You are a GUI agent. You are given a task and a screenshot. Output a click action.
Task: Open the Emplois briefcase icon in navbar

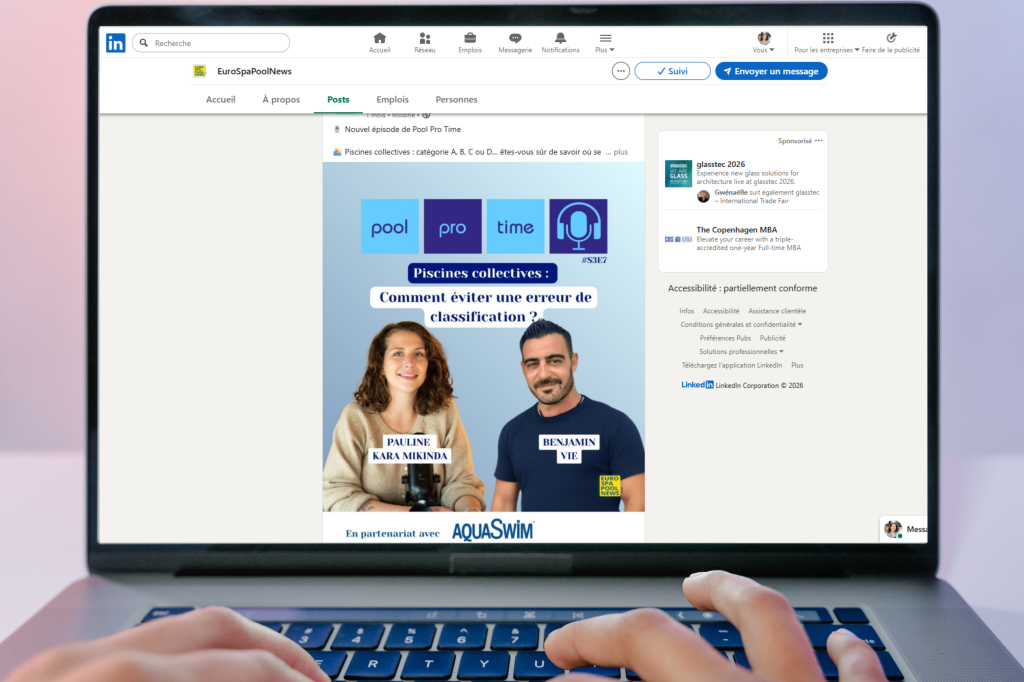click(x=470, y=42)
